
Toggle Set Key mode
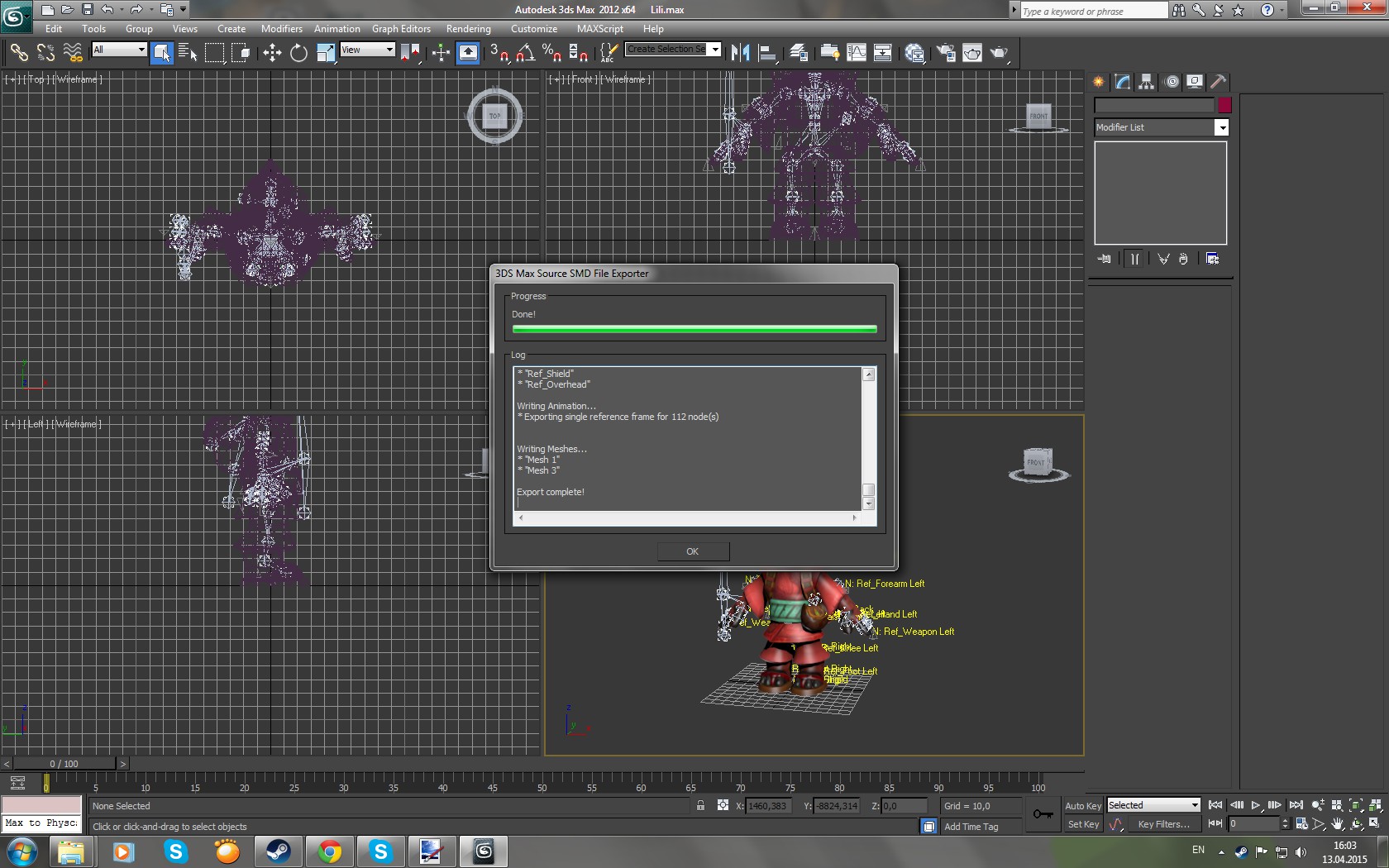point(1082,824)
